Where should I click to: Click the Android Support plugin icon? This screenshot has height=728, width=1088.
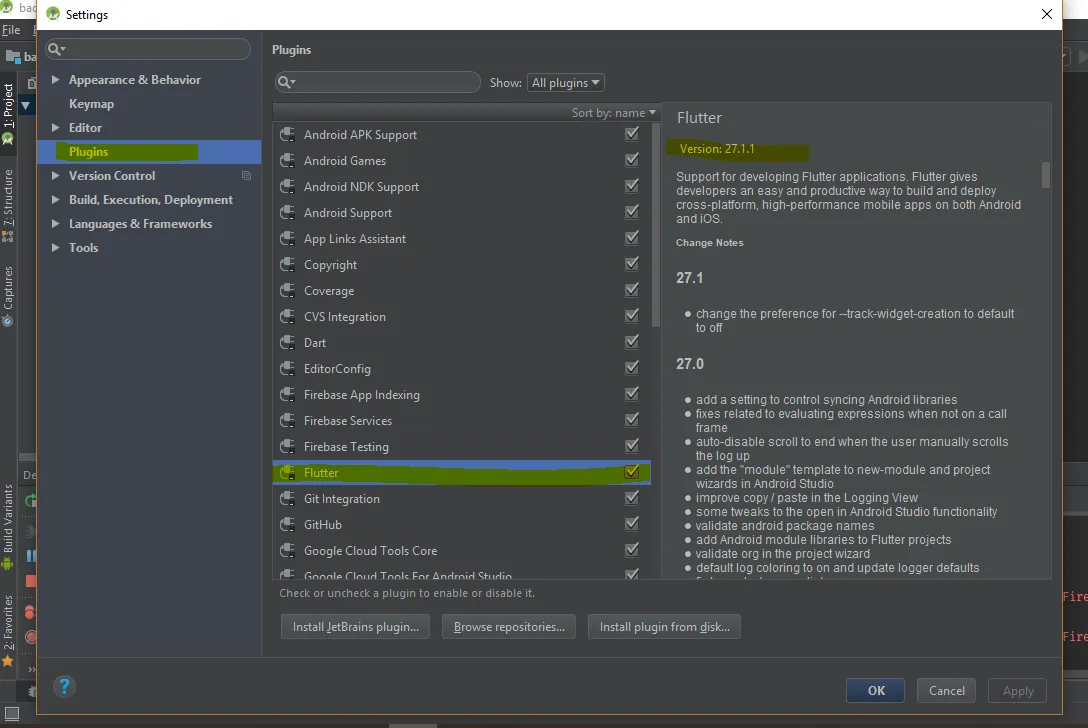pyautogui.click(x=287, y=212)
